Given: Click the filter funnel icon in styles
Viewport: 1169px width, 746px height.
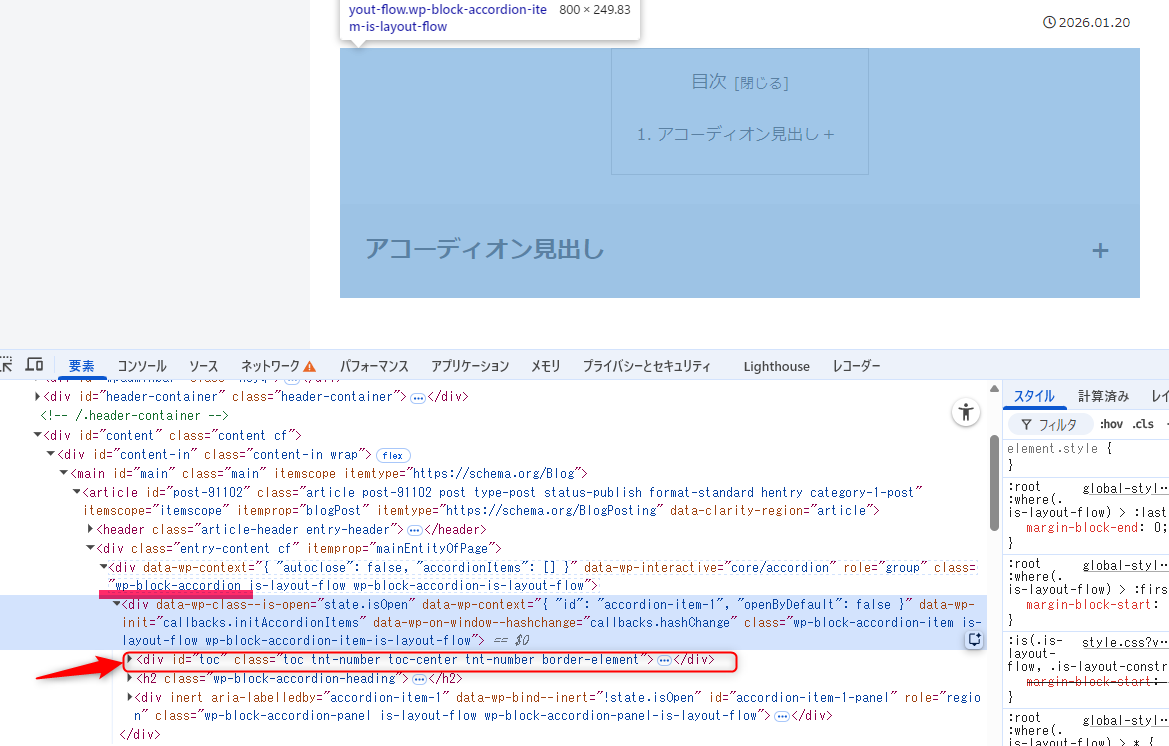Looking at the screenshot, I should (x=1026, y=425).
